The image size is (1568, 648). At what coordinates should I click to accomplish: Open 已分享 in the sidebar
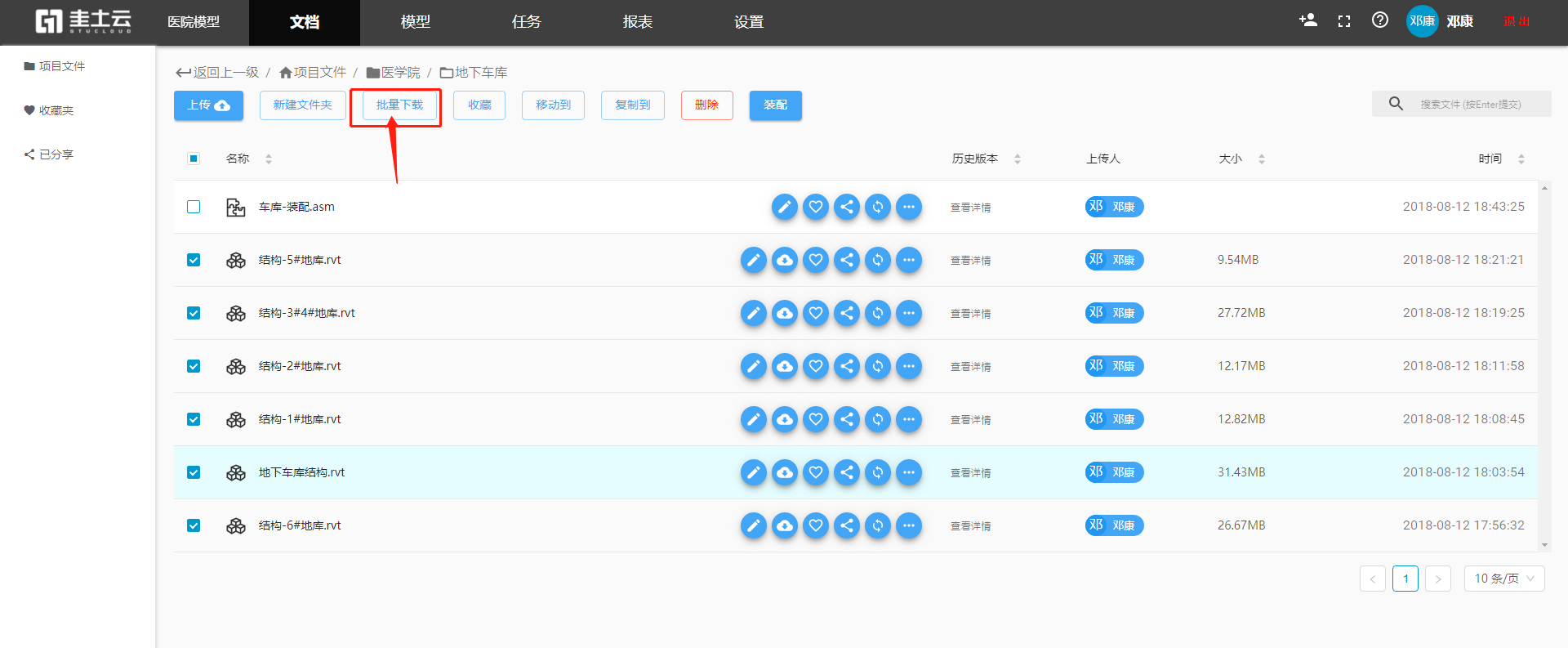pyautogui.click(x=49, y=154)
